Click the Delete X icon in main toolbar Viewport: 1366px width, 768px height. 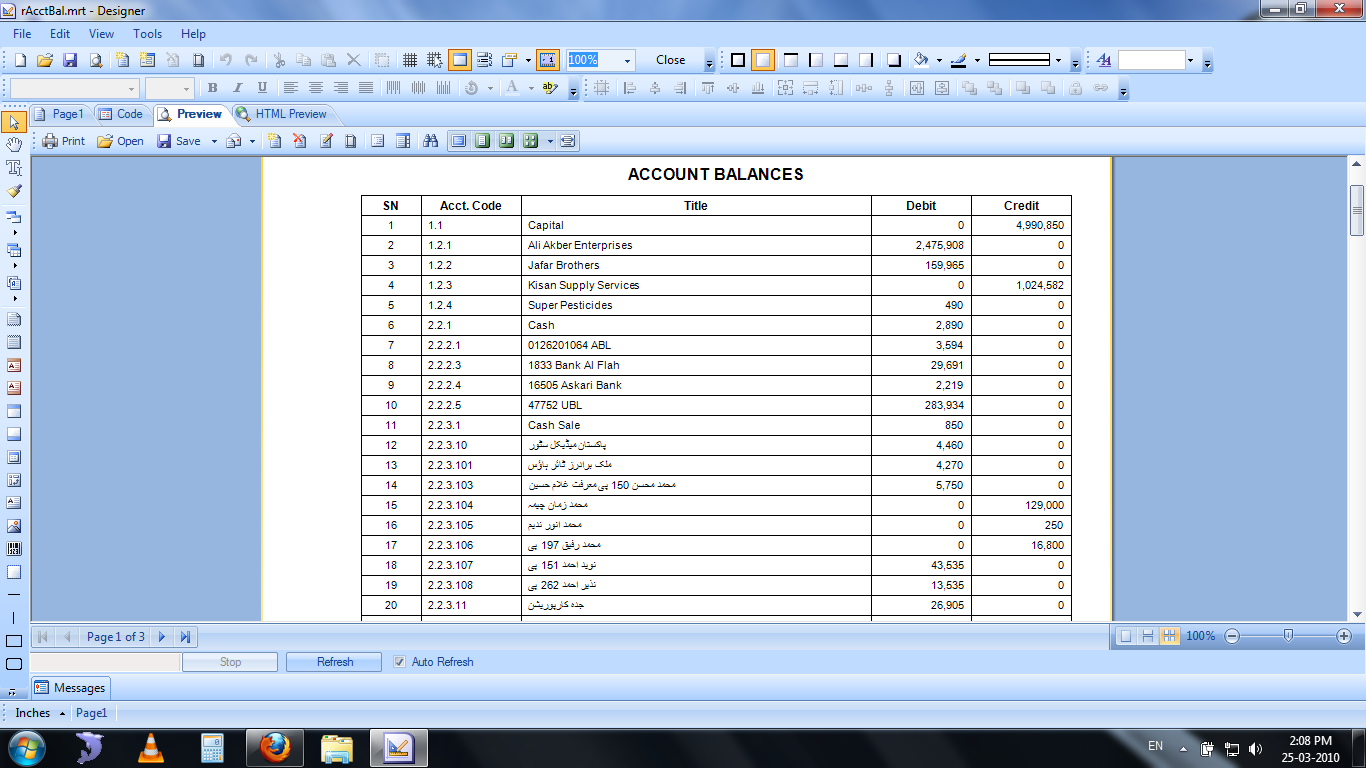(x=353, y=60)
